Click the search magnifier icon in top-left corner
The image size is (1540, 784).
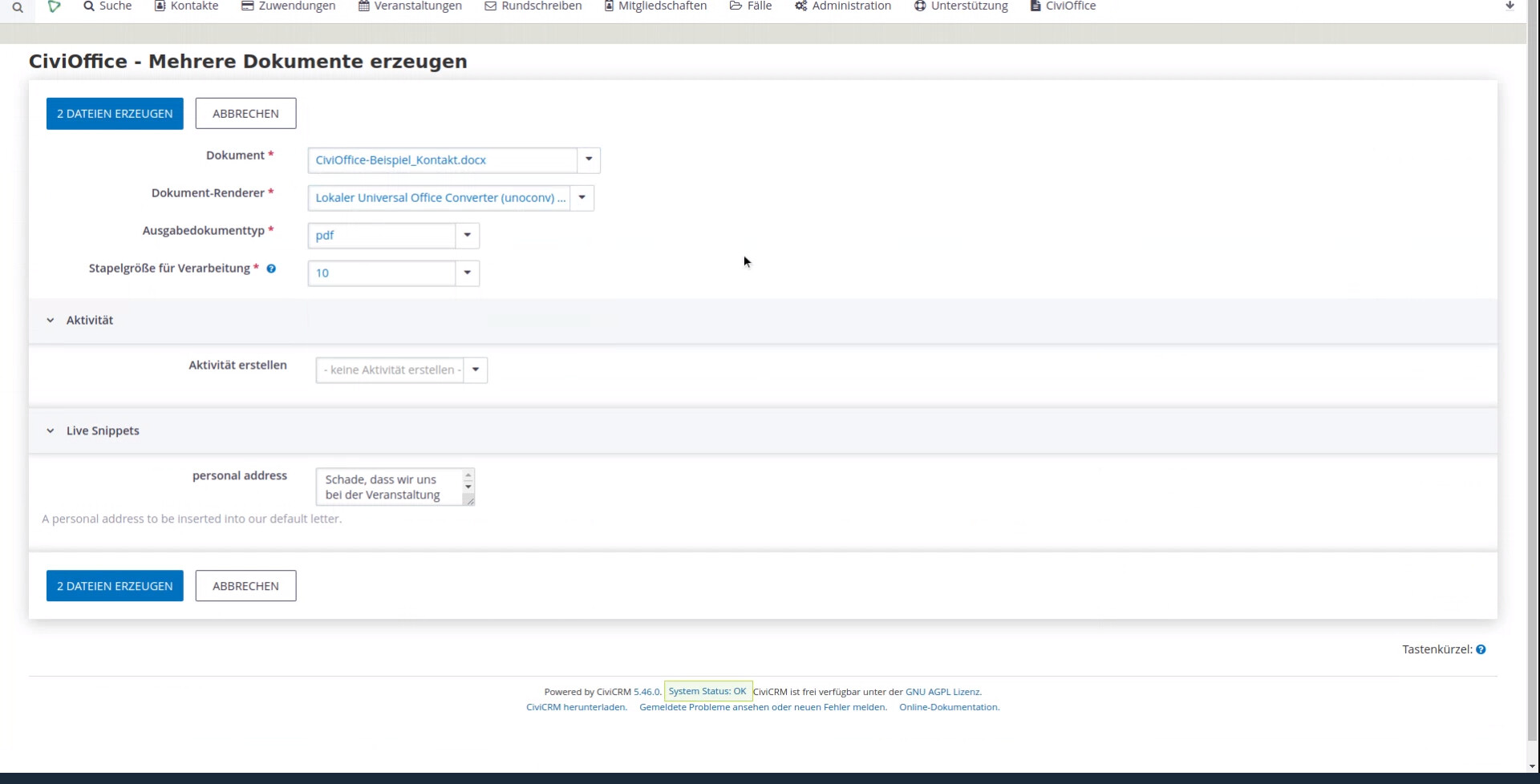click(x=17, y=7)
